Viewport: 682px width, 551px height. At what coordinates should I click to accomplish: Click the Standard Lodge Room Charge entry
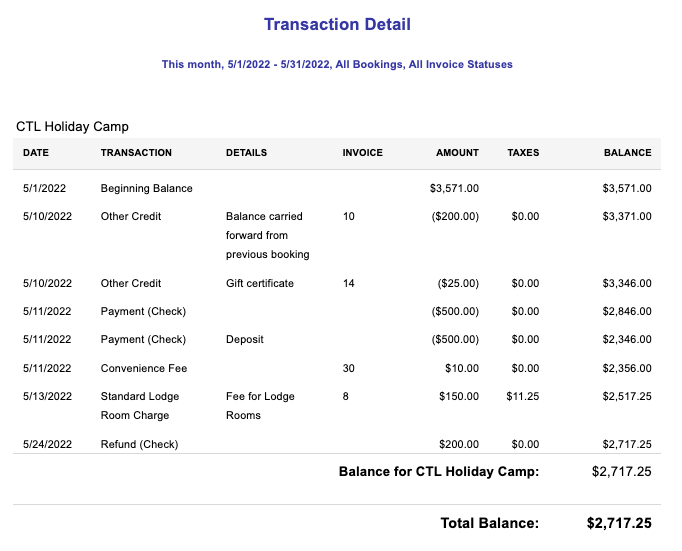[x=140, y=405]
